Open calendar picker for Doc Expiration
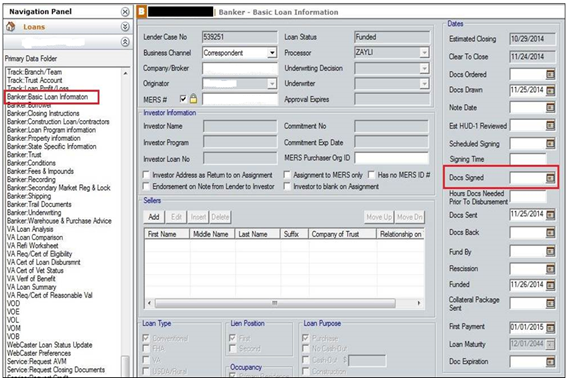This screenshot has width=568, height=380. (550, 362)
